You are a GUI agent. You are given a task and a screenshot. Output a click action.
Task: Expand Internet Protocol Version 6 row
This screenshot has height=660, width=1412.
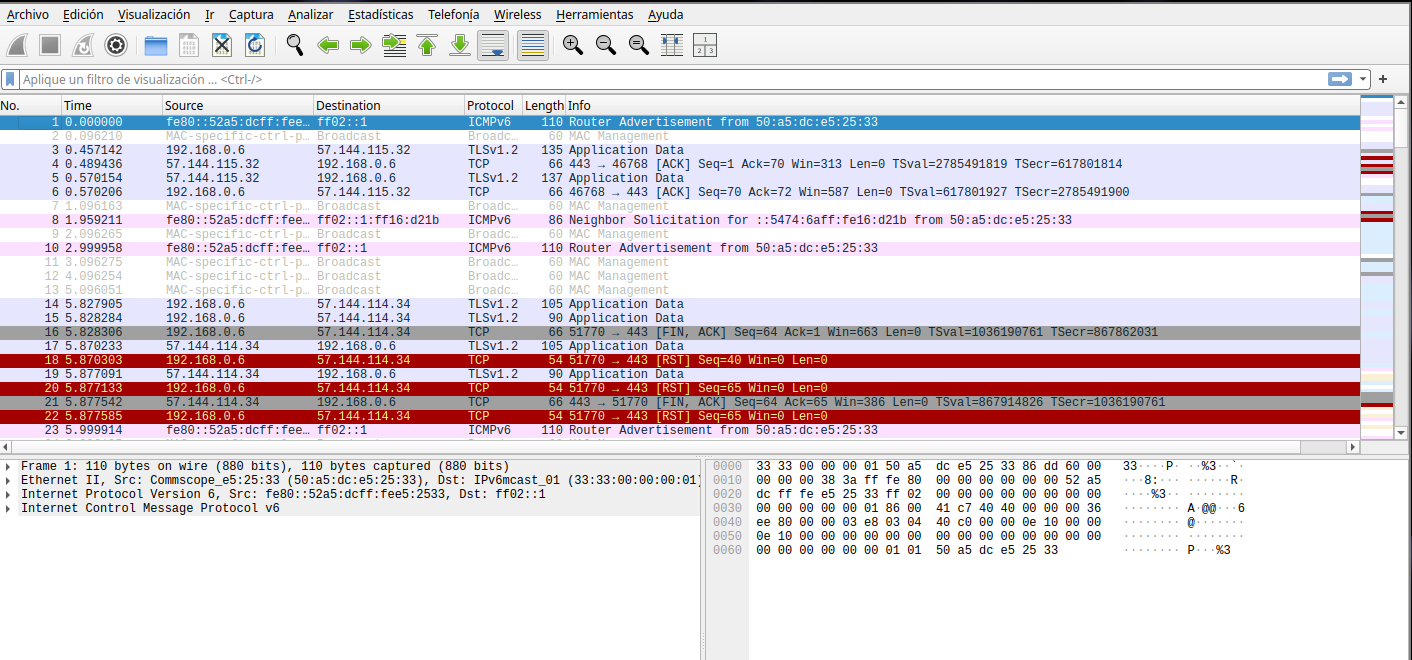point(9,494)
